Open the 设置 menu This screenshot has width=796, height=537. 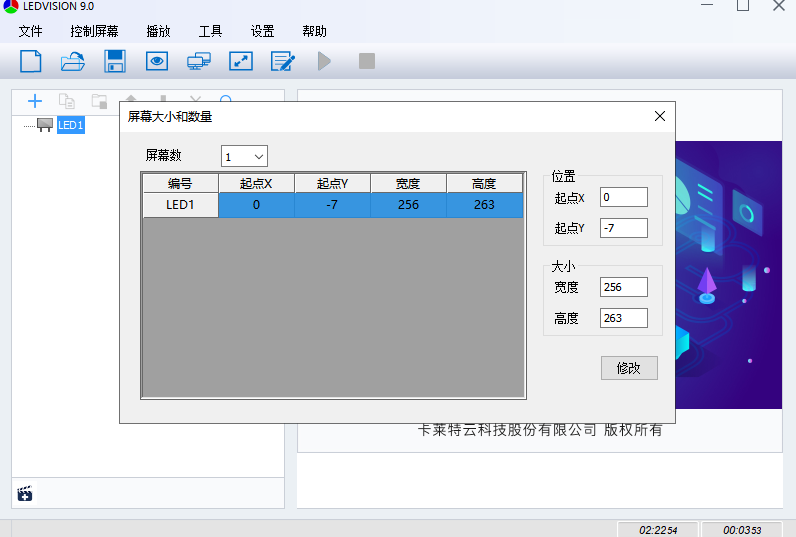pos(263,31)
